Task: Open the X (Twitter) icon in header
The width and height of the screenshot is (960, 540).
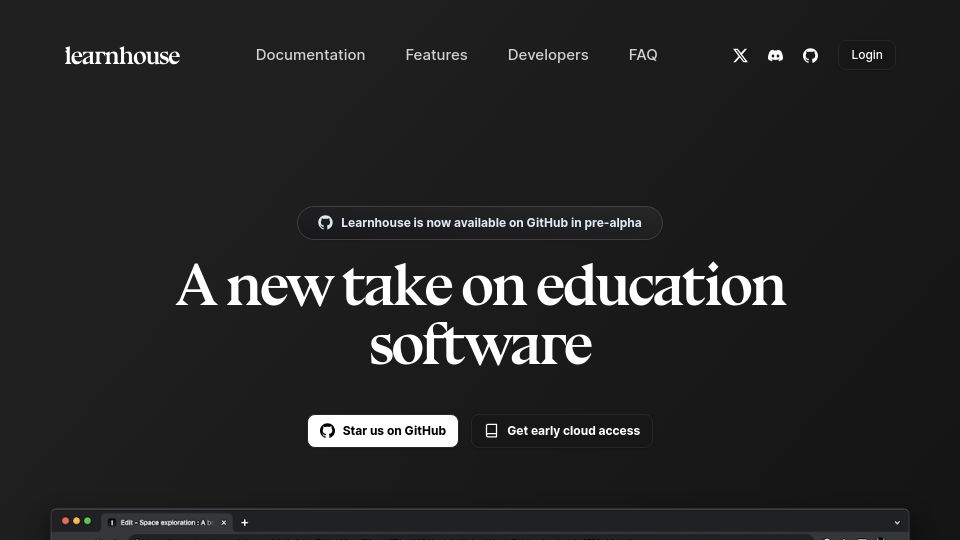Action: tap(740, 56)
